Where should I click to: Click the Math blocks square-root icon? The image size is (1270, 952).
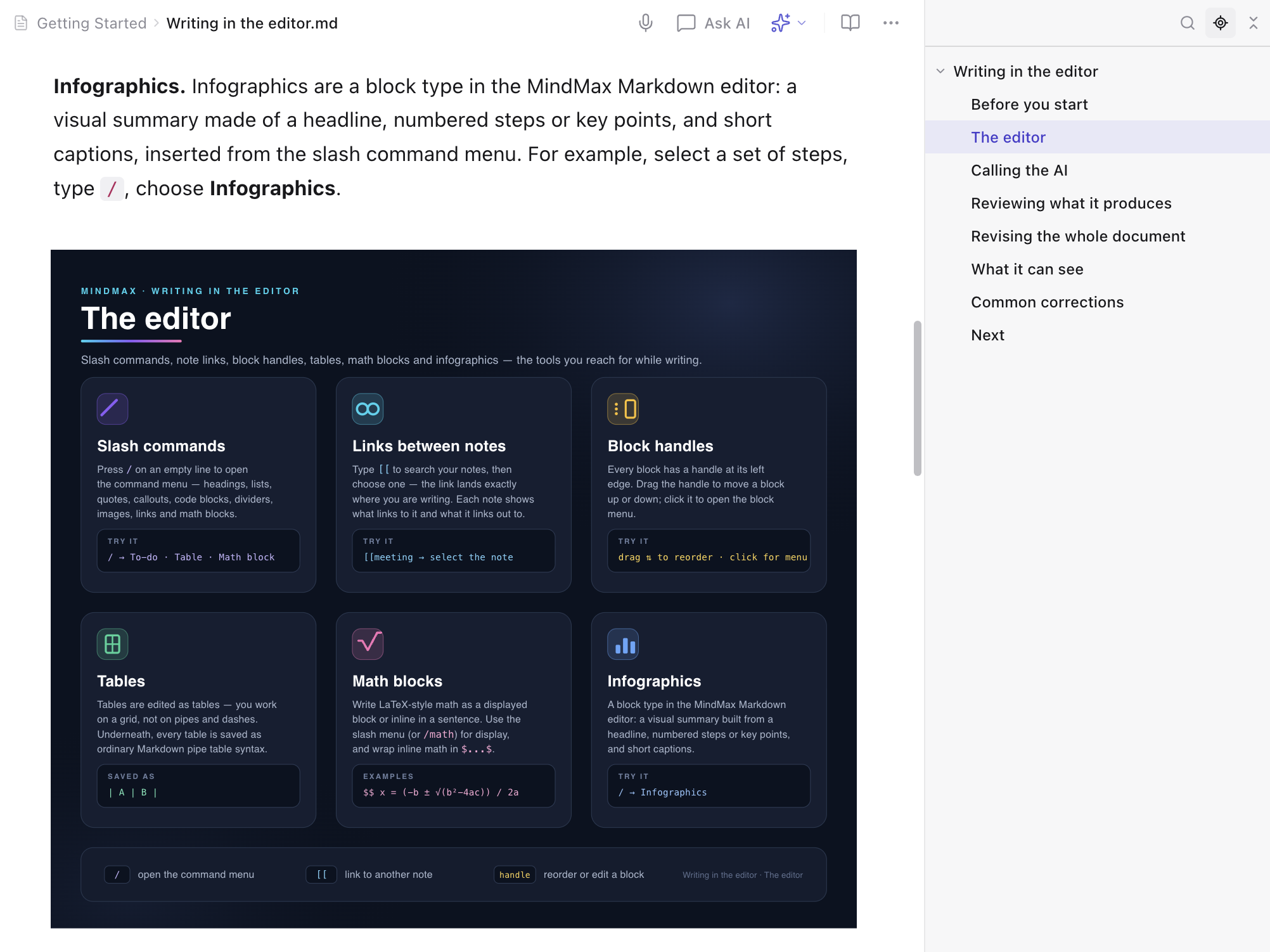click(x=368, y=644)
